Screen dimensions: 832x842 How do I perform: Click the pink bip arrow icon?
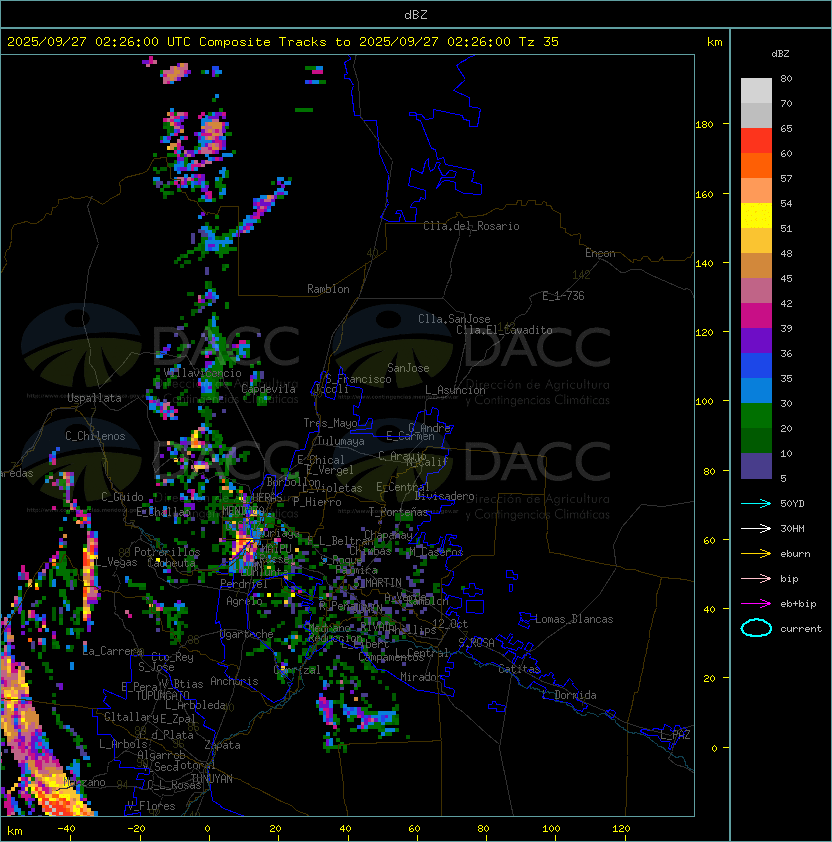[x=756, y=578]
